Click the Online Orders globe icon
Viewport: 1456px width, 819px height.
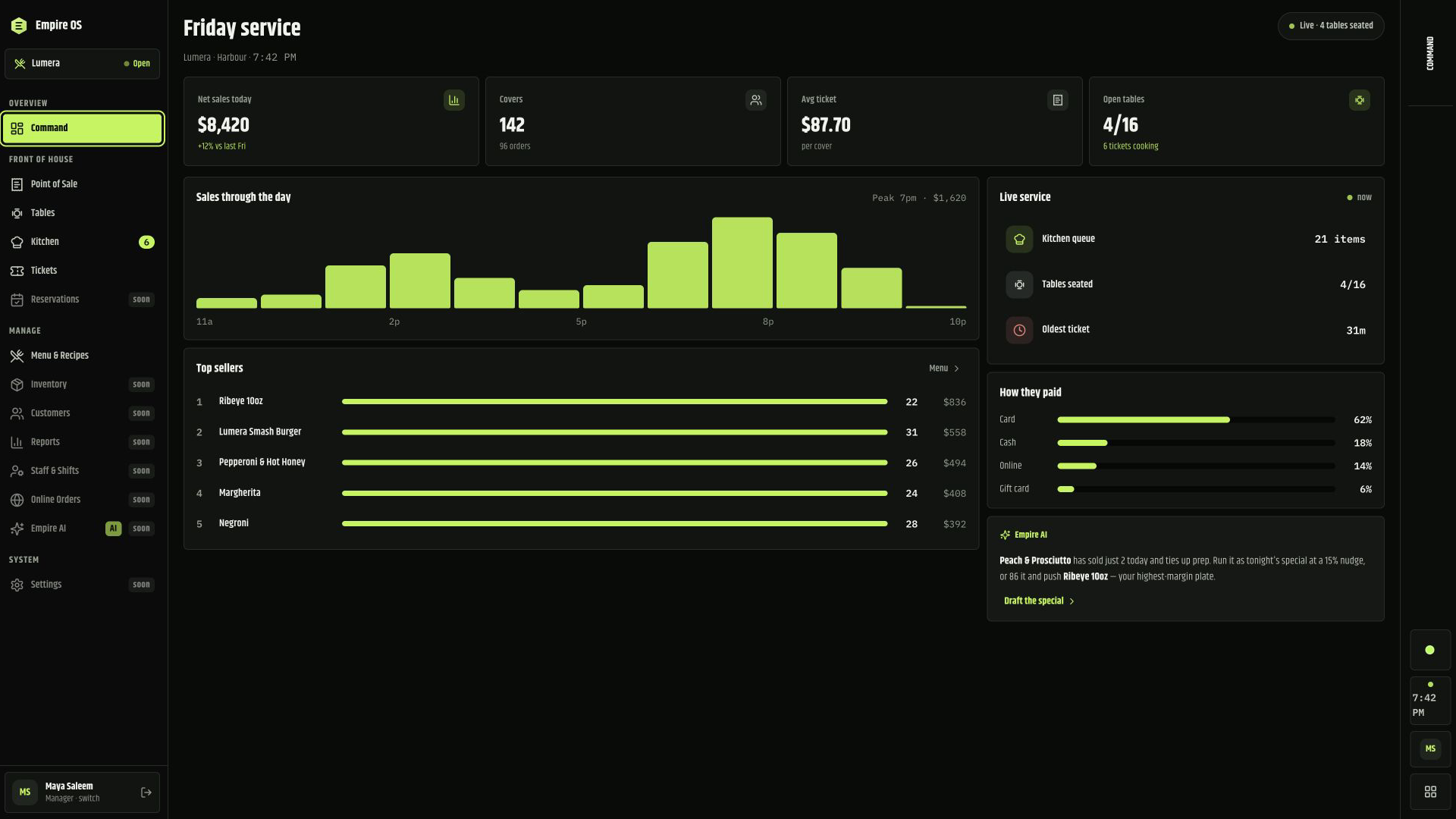coord(17,500)
